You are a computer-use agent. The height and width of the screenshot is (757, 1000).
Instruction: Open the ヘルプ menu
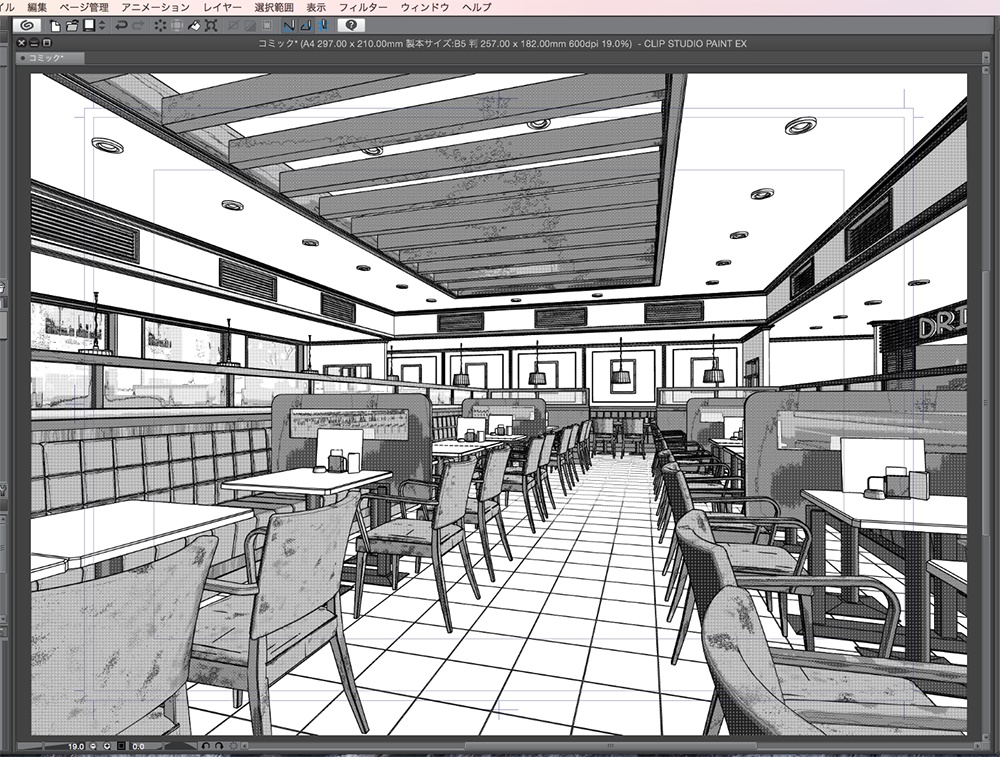click(x=476, y=7)
